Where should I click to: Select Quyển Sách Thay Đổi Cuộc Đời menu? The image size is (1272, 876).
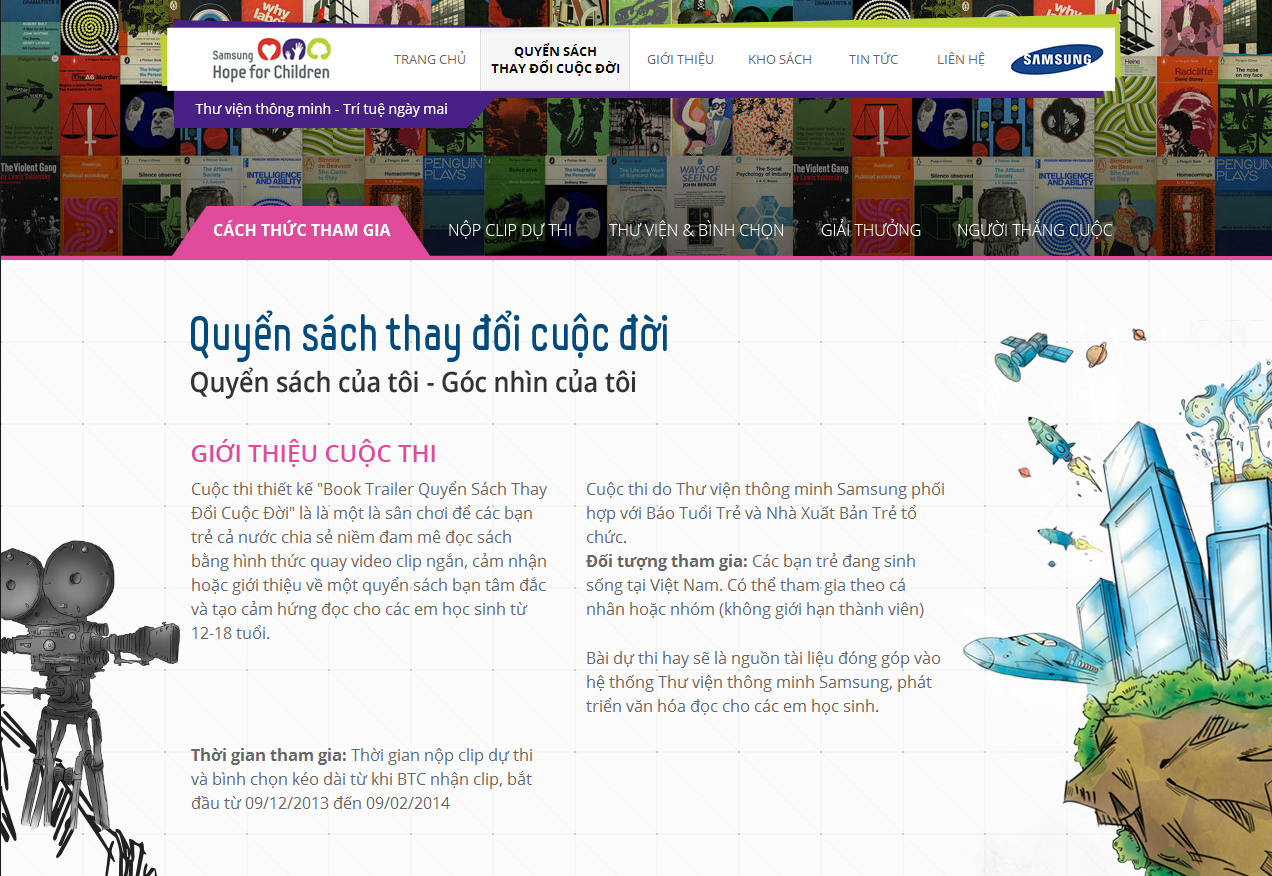pos(555,60)
